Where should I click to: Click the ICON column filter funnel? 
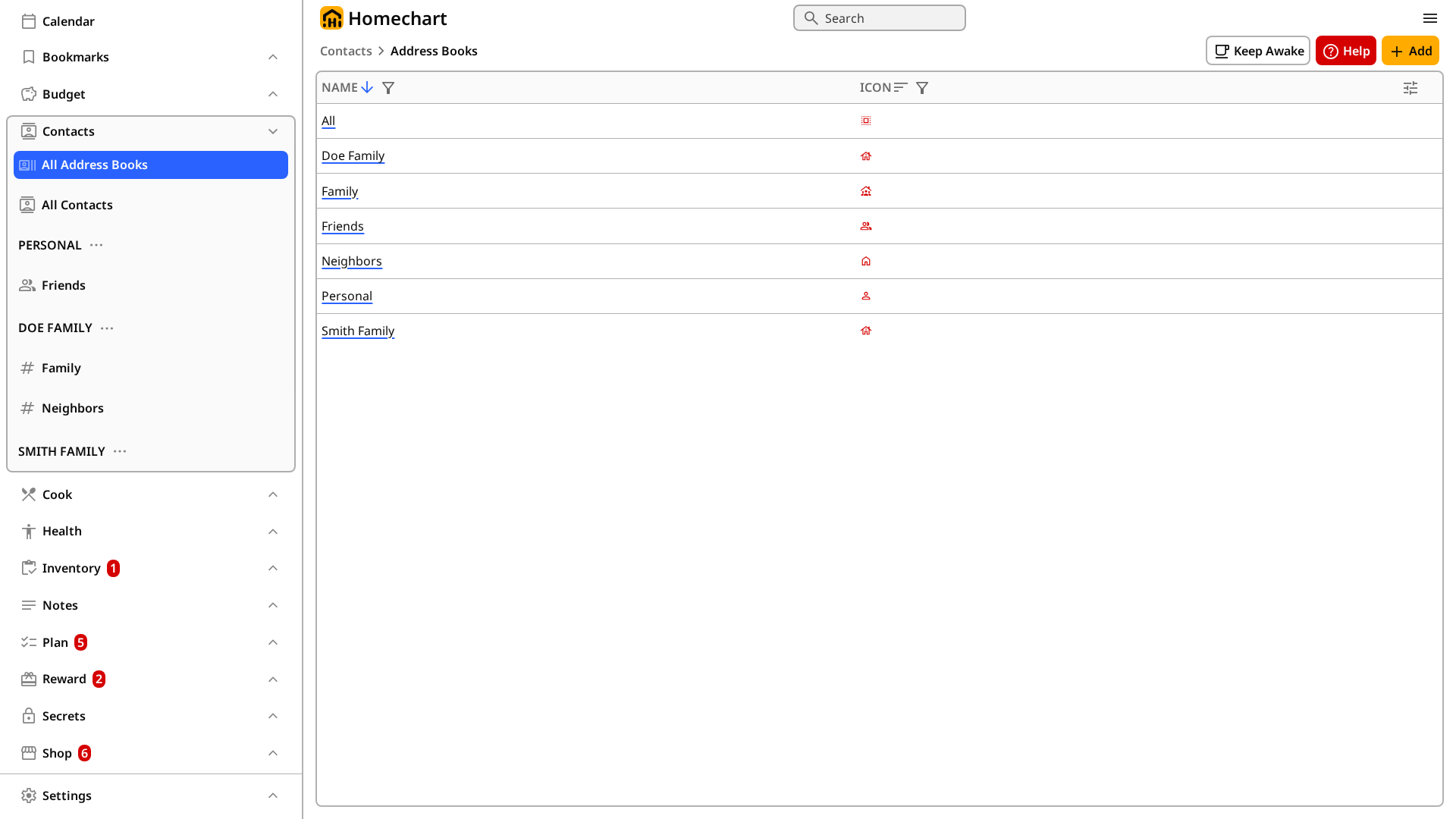(922, 88)
